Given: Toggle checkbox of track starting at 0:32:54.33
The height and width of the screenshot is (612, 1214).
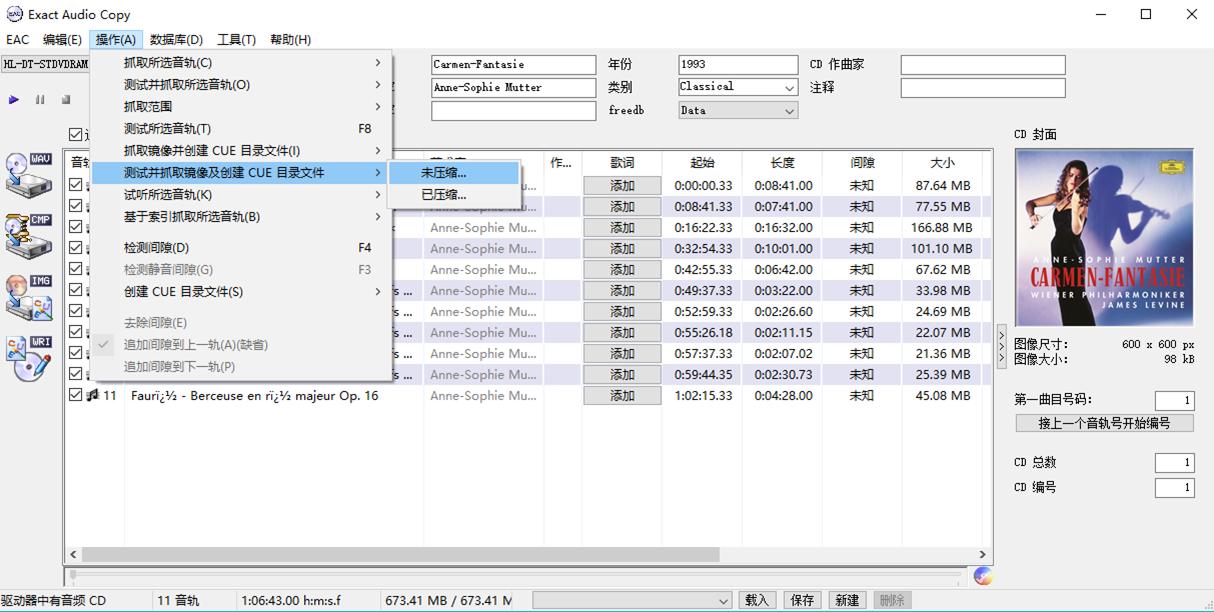Looking at the screenshot, I should (76, 248).
